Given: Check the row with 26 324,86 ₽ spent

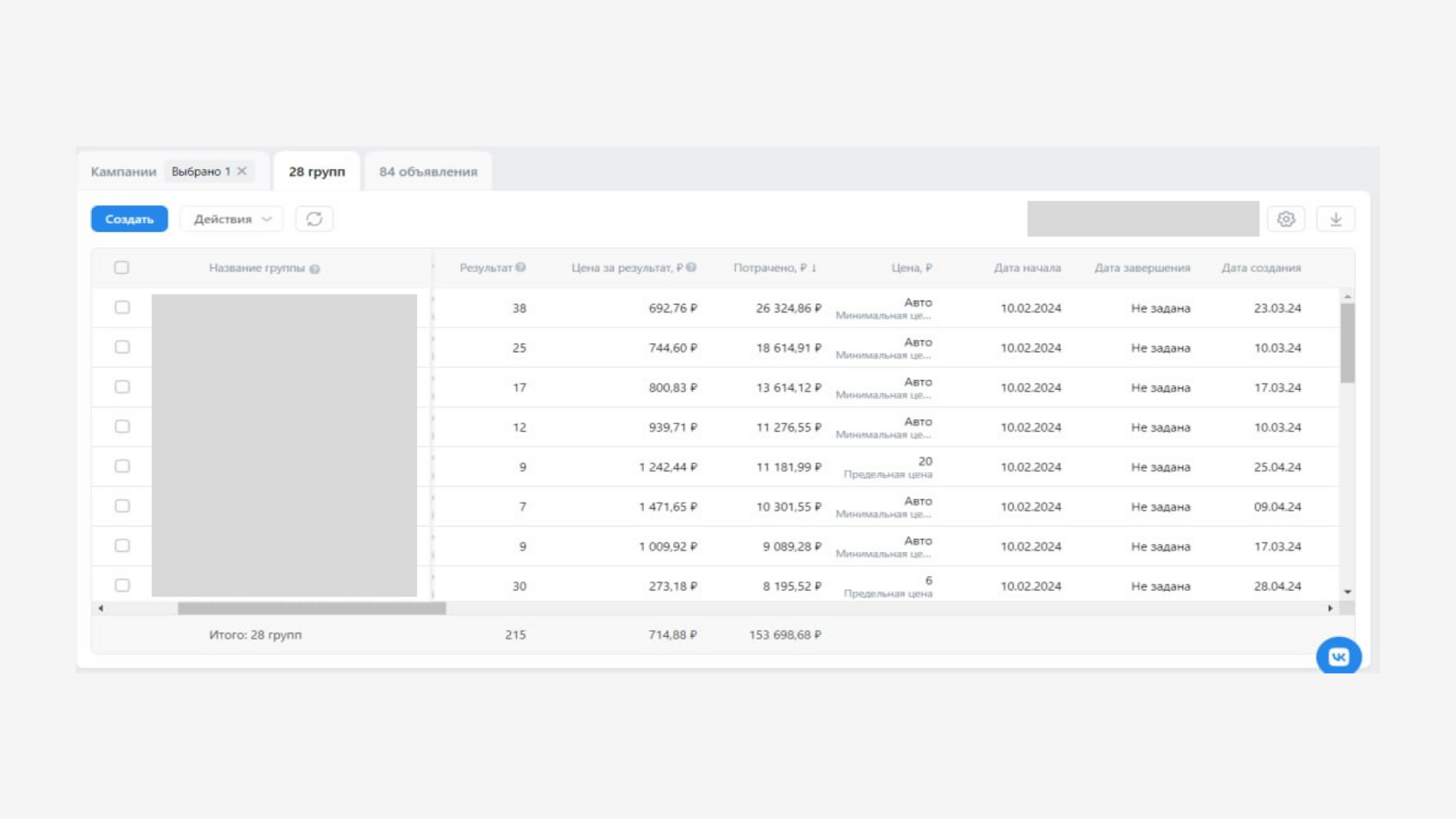Looking at the screenshot, I should coord(122,308).
